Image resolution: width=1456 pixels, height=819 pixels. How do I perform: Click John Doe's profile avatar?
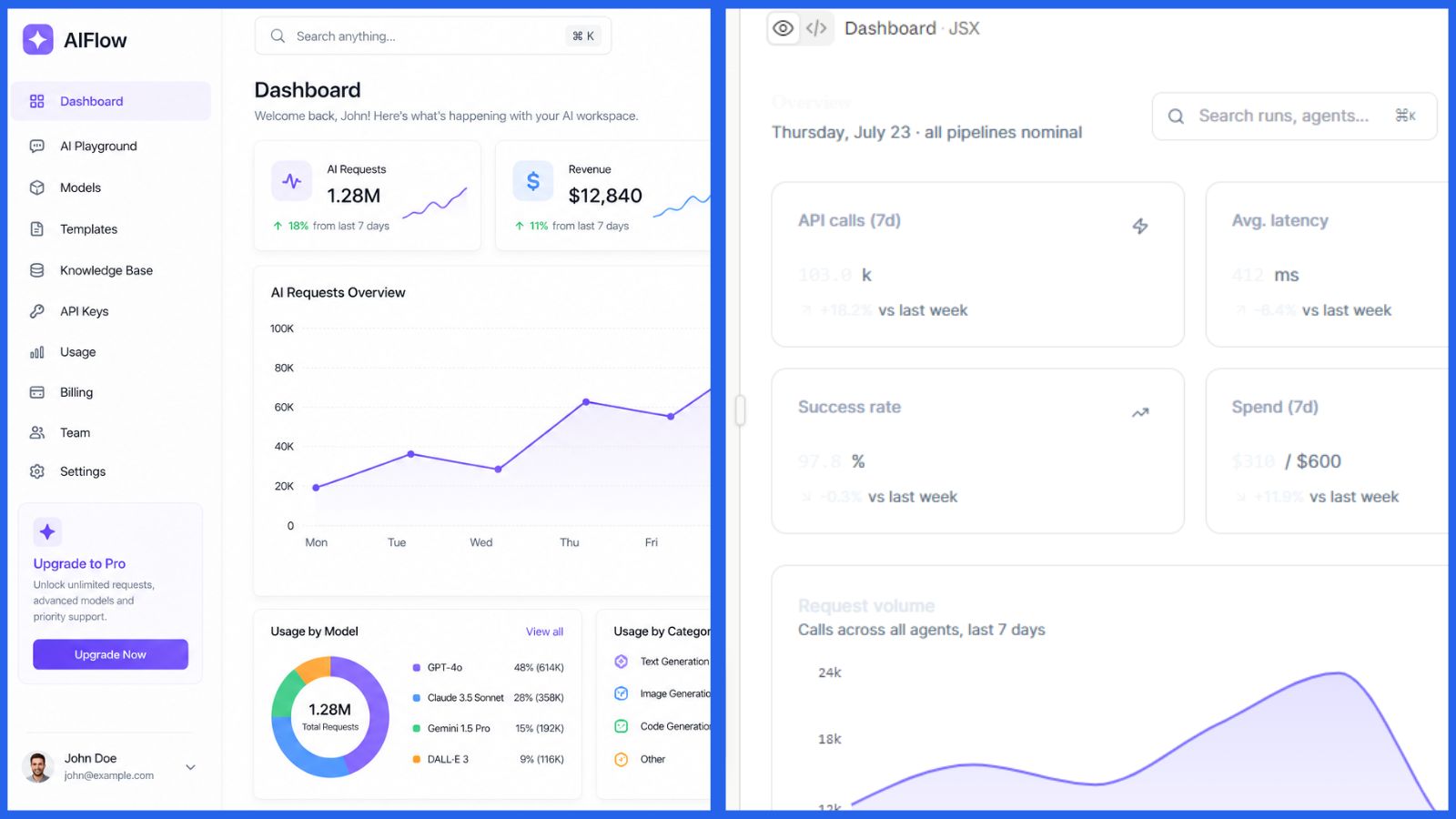[x=38, y=767]
